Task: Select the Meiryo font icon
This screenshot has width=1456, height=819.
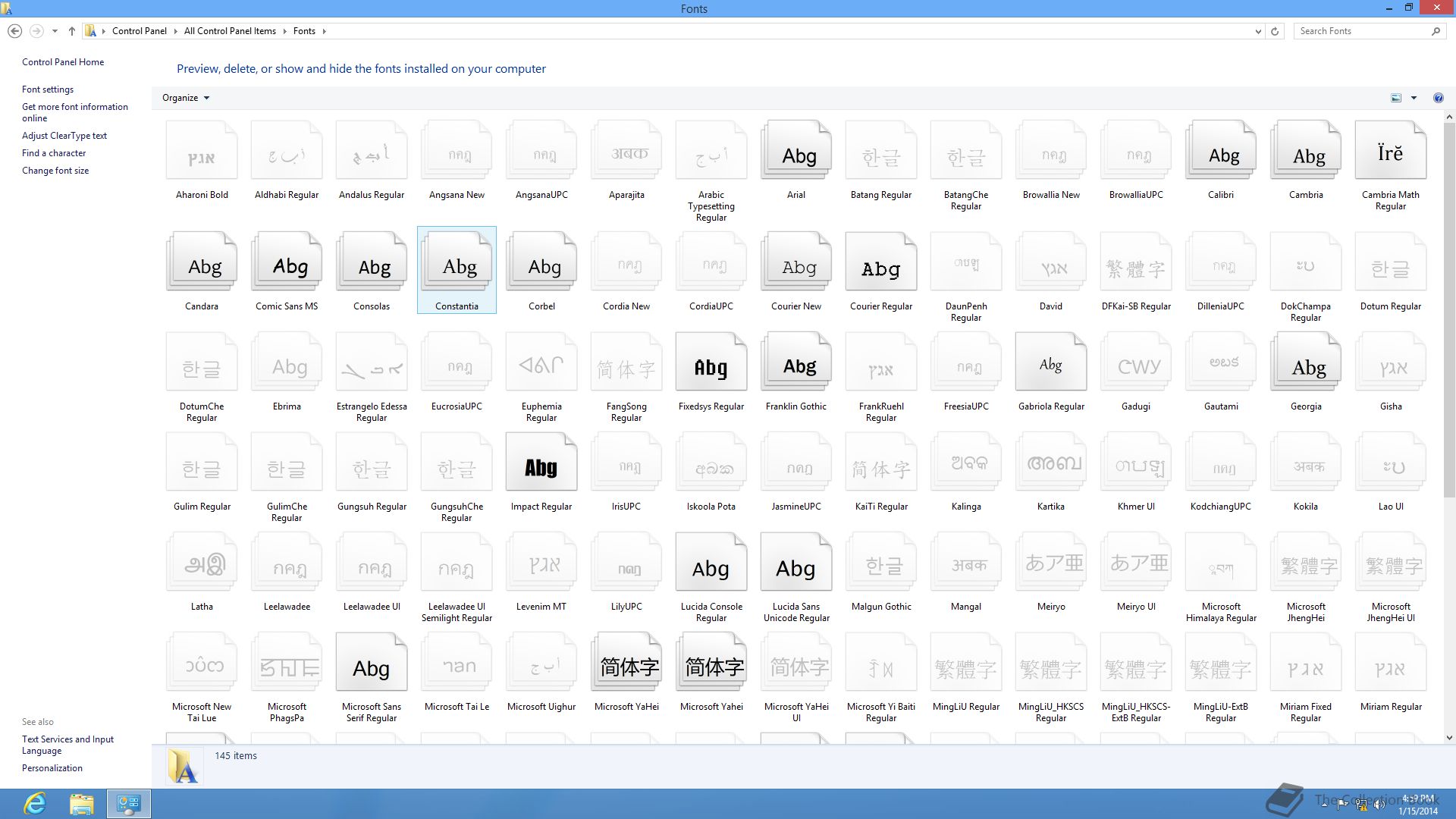Action: pos(1051,562)
